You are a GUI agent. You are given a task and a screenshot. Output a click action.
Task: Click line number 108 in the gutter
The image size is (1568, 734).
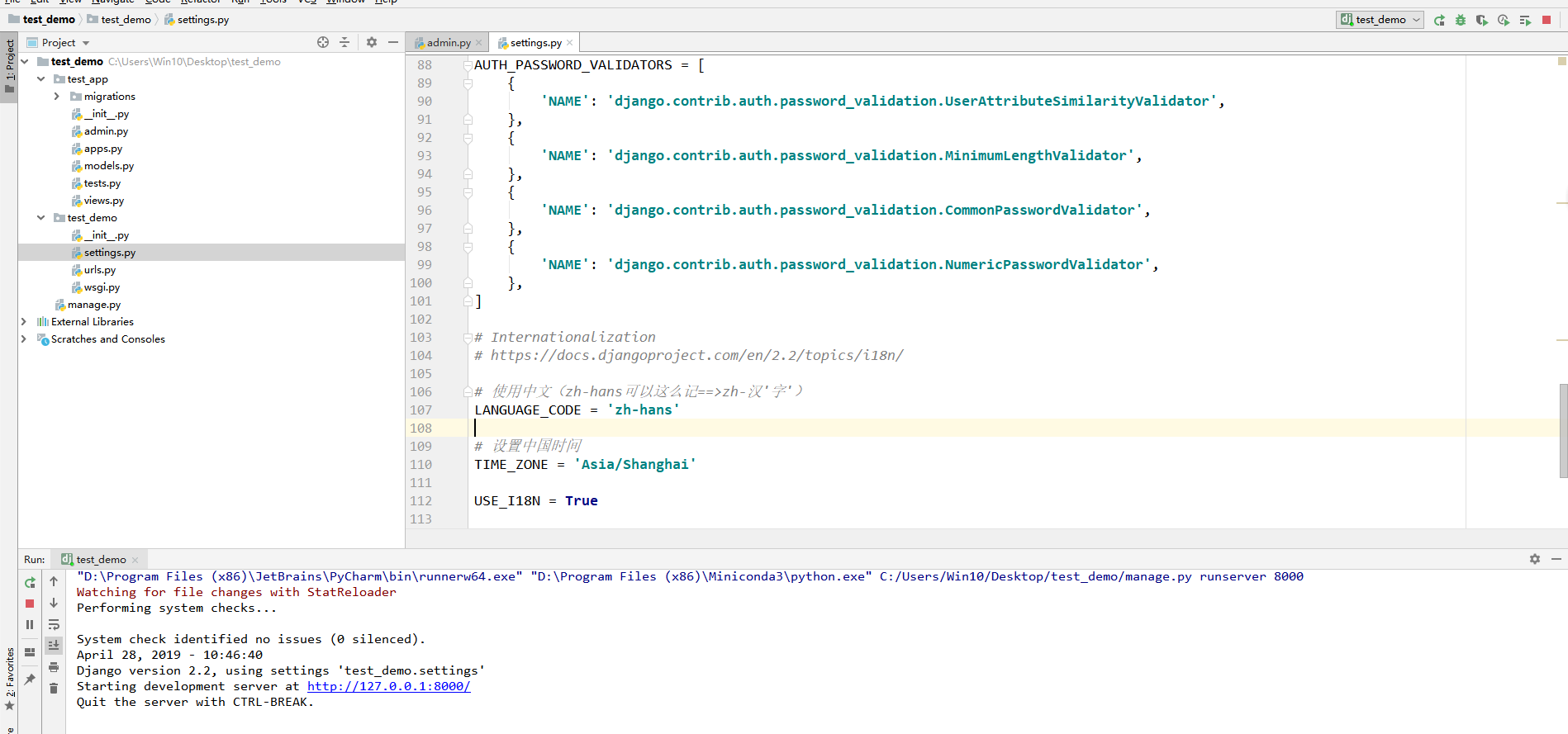(x=421, y=429)
